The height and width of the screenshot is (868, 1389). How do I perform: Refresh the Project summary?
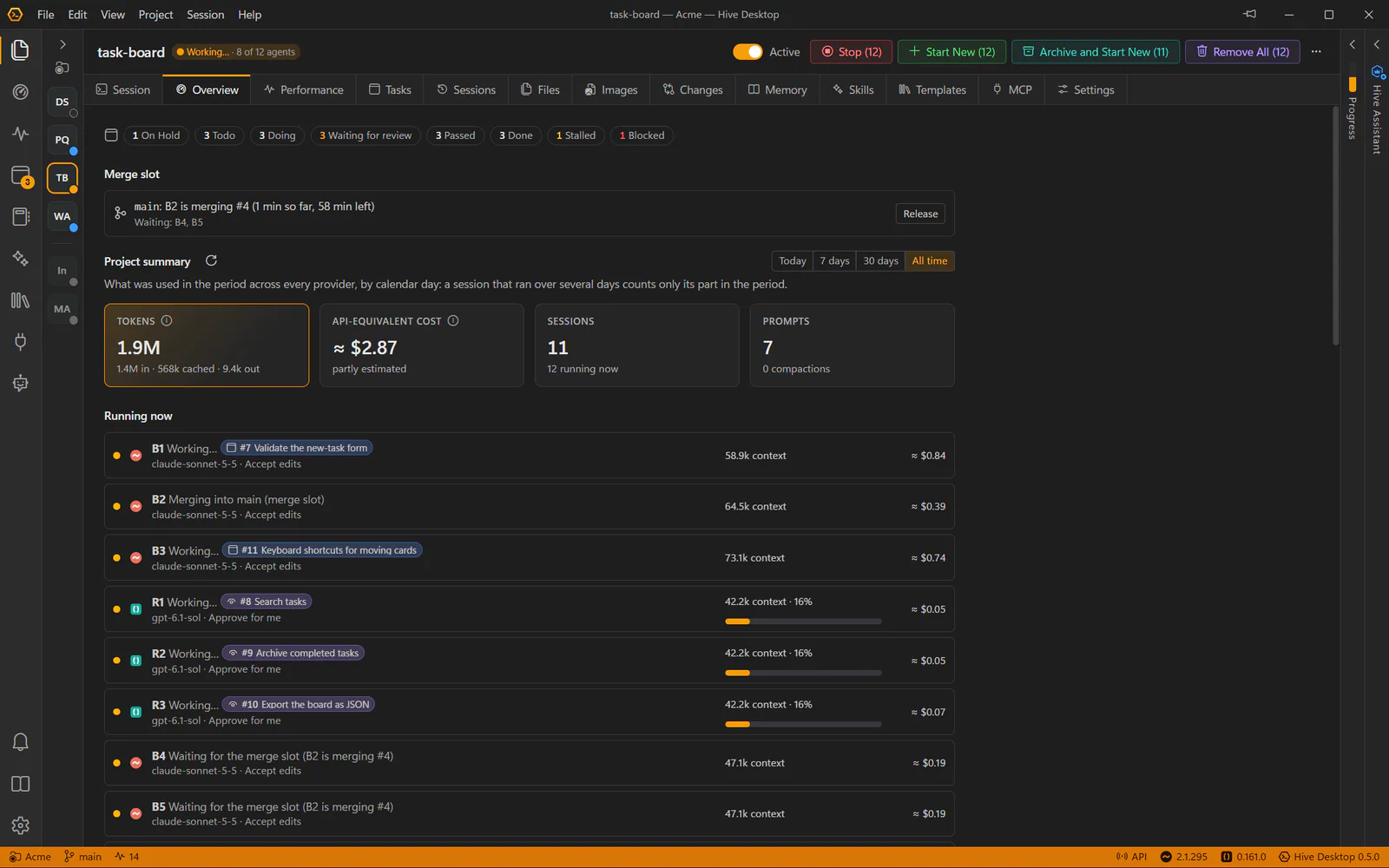click(211, 260)
